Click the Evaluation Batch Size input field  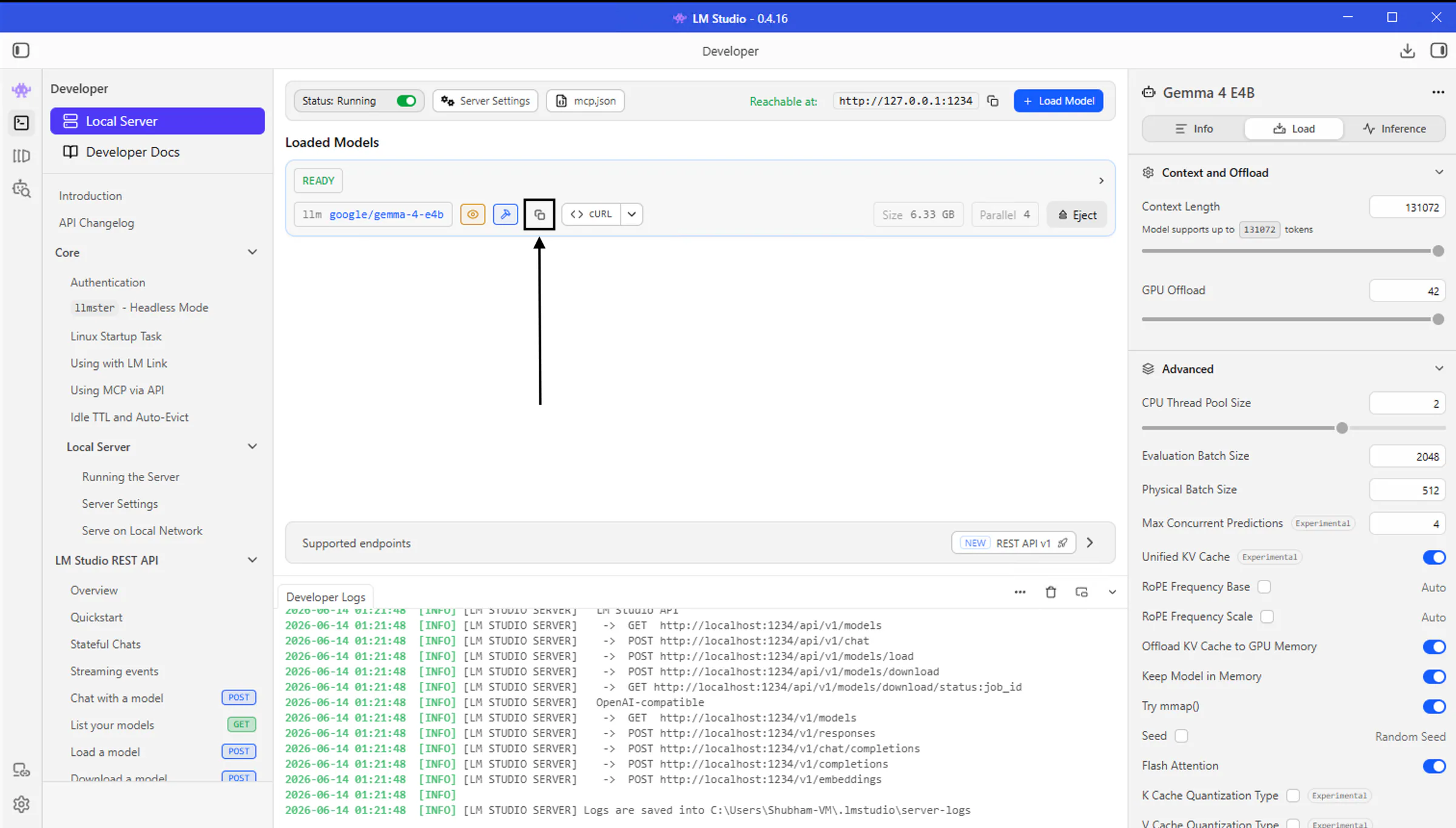pos(1407,456)
